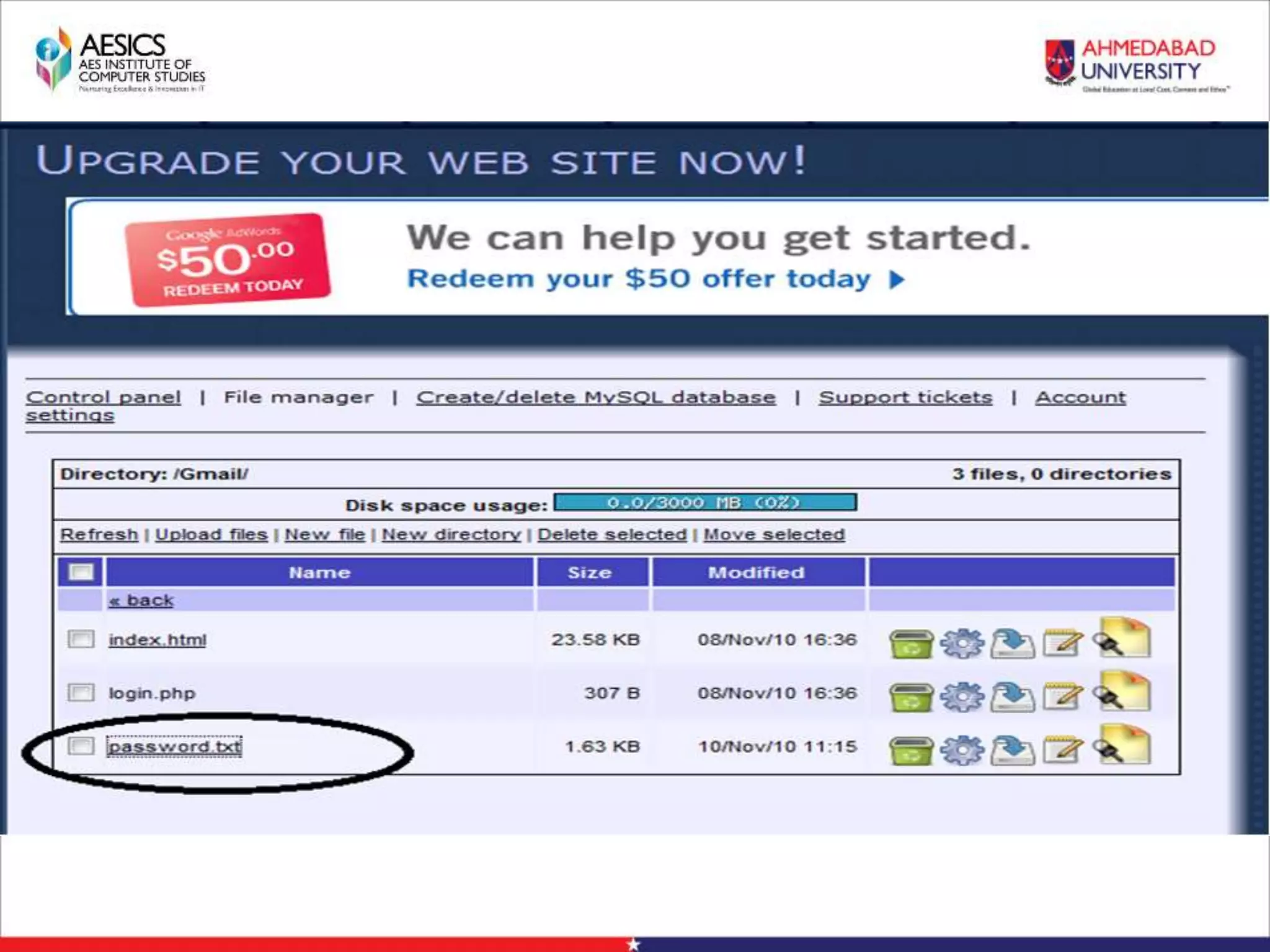Click the « back directory link
This screenshot has width=1270, height=952.
coord(141,601)
